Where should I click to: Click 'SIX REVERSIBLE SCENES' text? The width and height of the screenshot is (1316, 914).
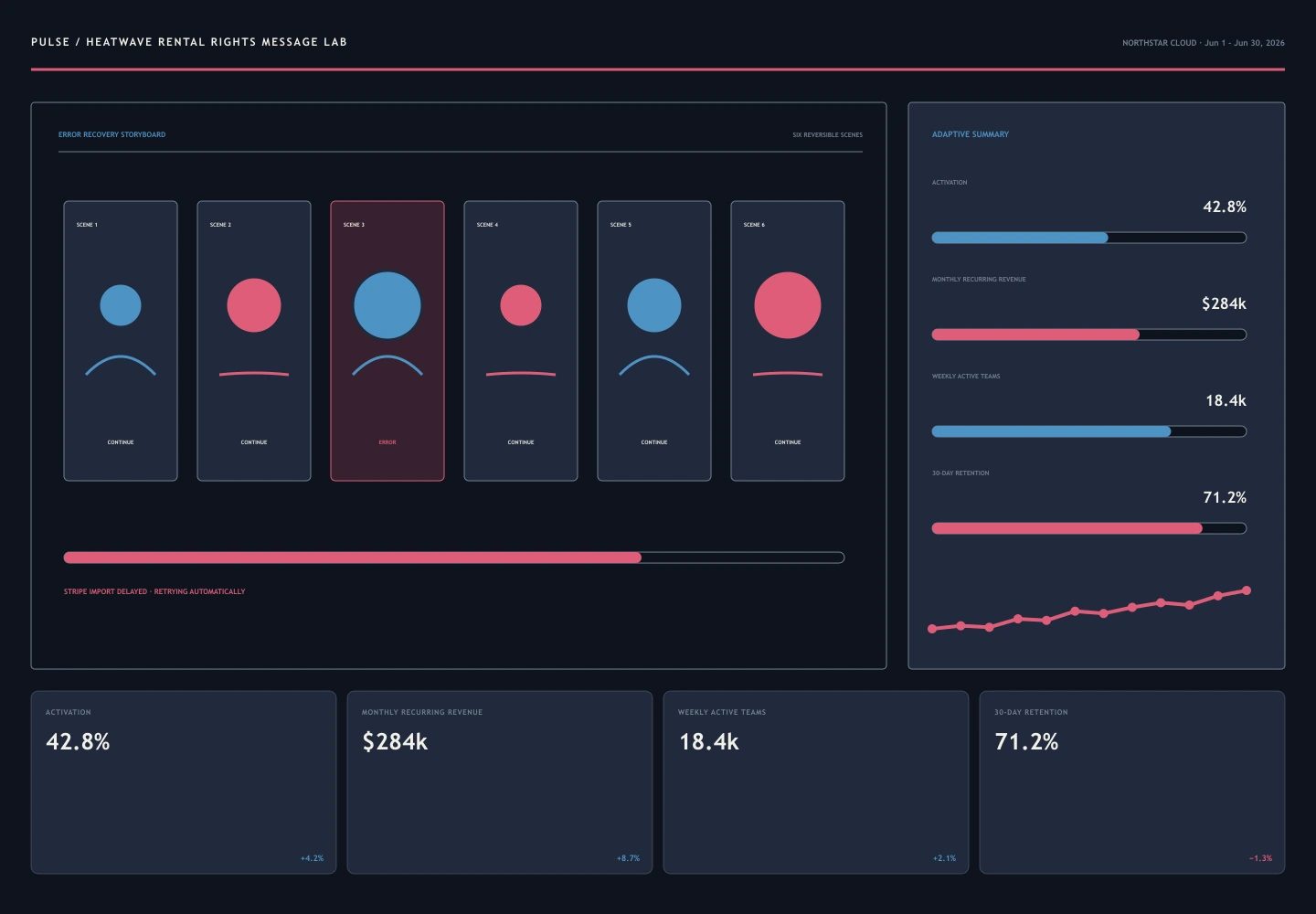(x=827, y=135)
